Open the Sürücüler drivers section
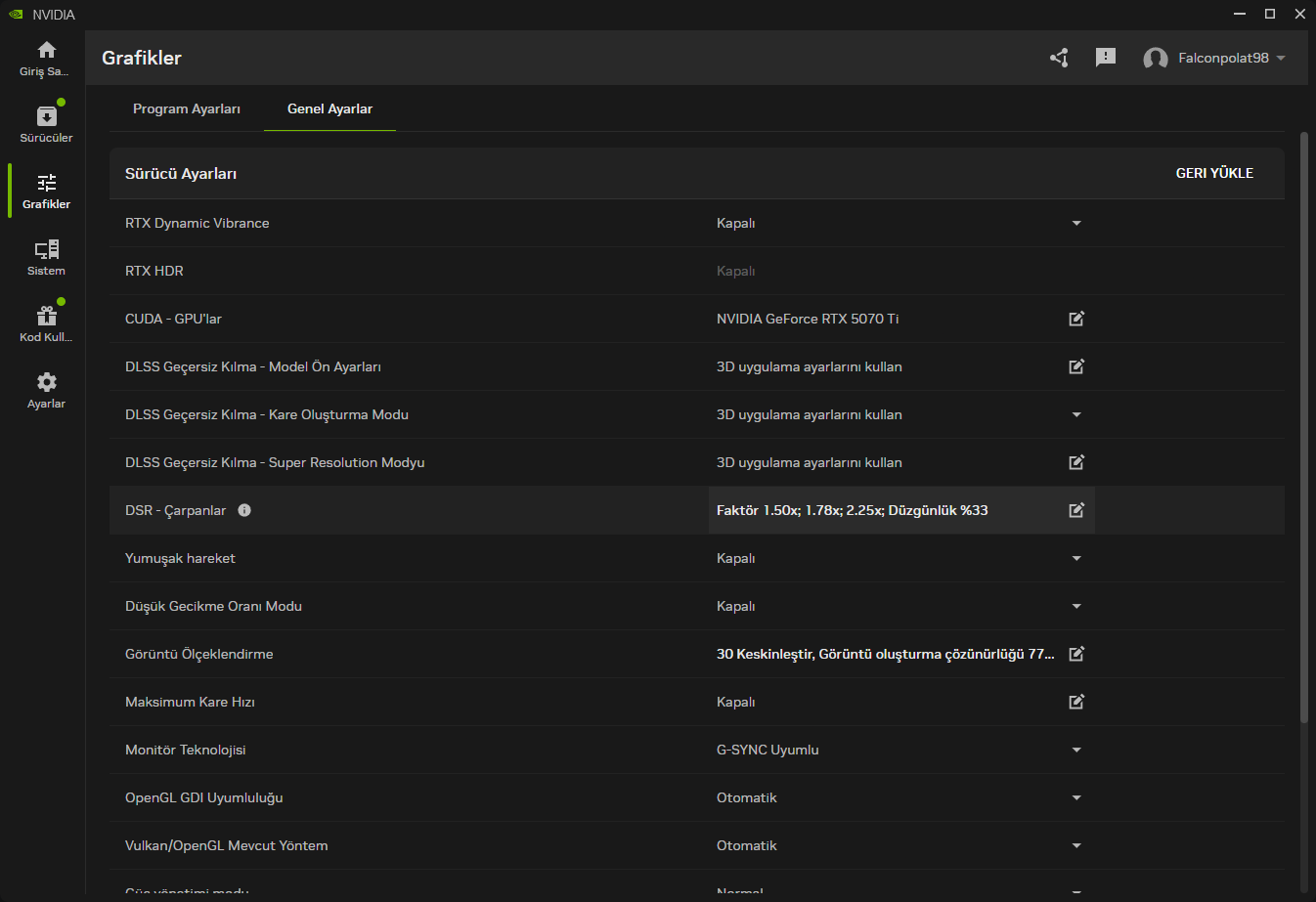 pyautogui.click(x=46, y=125)
